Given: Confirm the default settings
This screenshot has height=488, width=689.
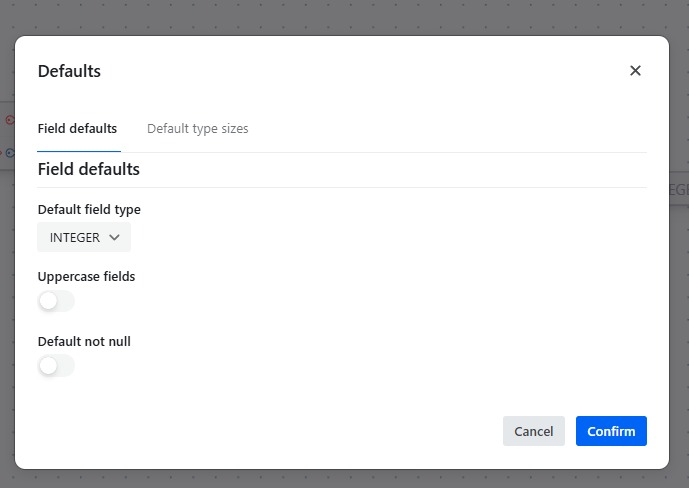Looking at the screenshot, I should pyautogui.click(x=611, y=431).
